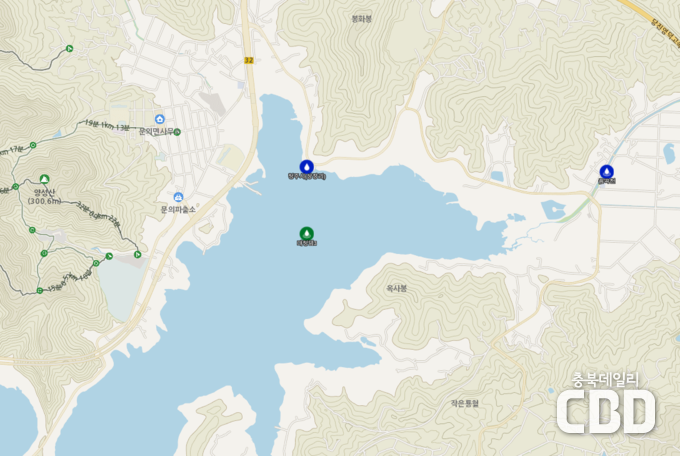
Task: Click the green trail endpoint beside 문의면사무소 text
Action: point(177,132)
